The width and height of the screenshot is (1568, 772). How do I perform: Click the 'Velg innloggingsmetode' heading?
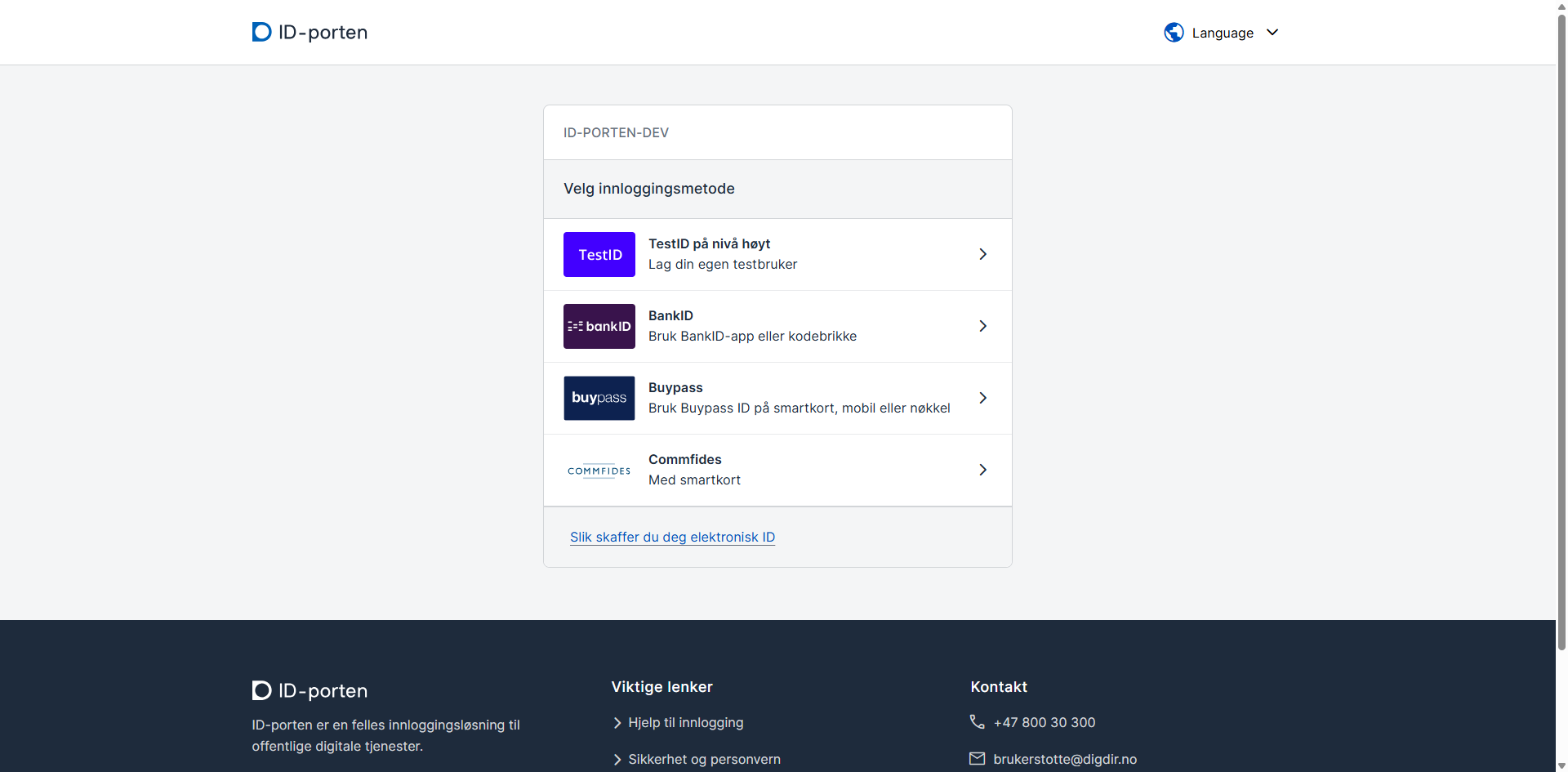649,189
